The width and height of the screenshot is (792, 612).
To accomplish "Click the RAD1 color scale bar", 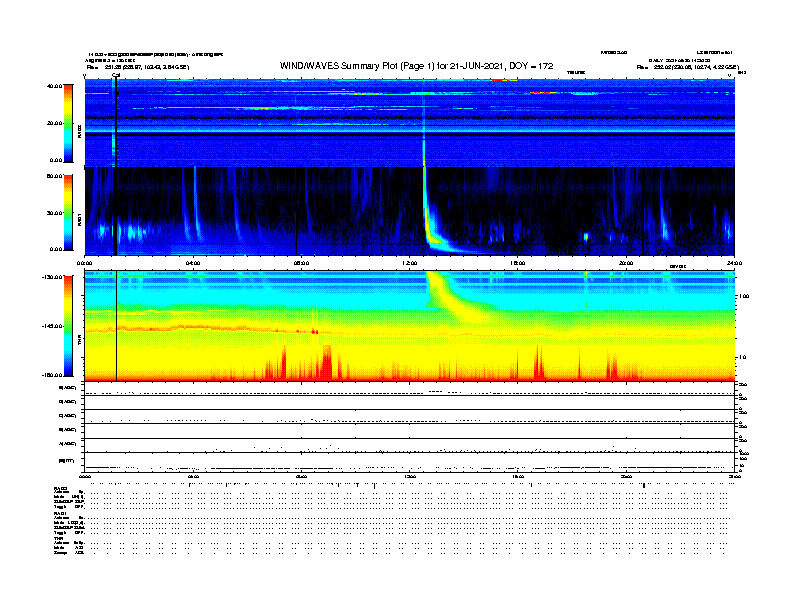I will pyautogui.click(x=68, y=213).
